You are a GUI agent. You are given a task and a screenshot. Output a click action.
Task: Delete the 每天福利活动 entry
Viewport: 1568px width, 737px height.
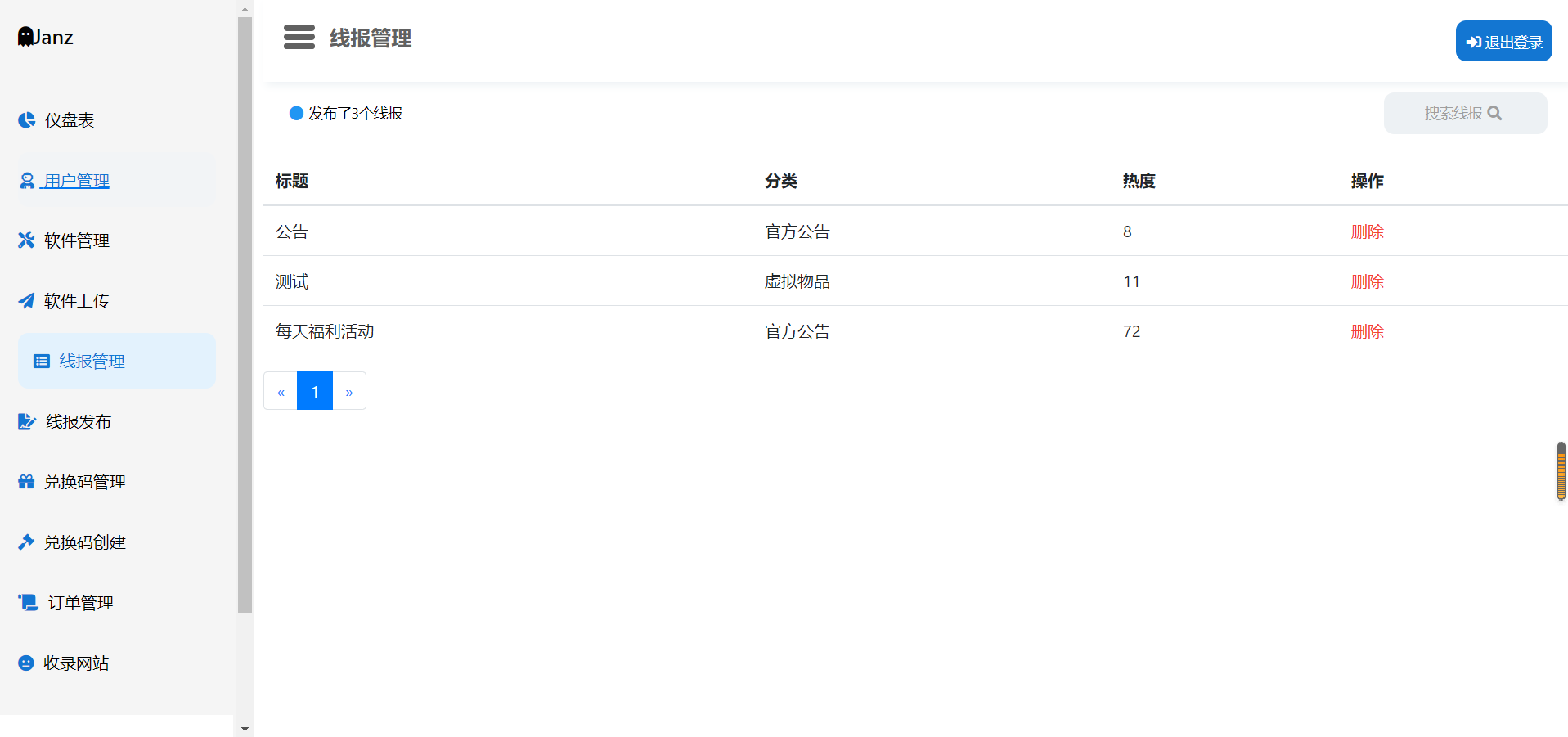1367,332
